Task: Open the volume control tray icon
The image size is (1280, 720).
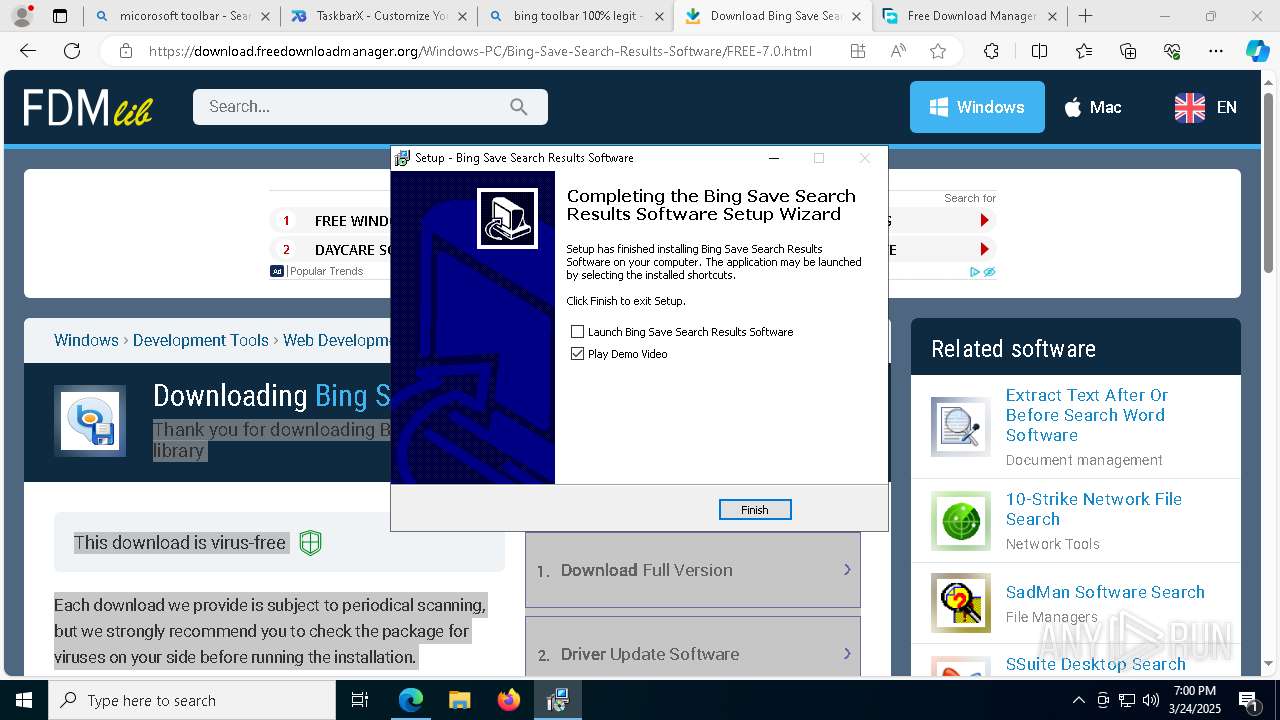Action: 1151,700
